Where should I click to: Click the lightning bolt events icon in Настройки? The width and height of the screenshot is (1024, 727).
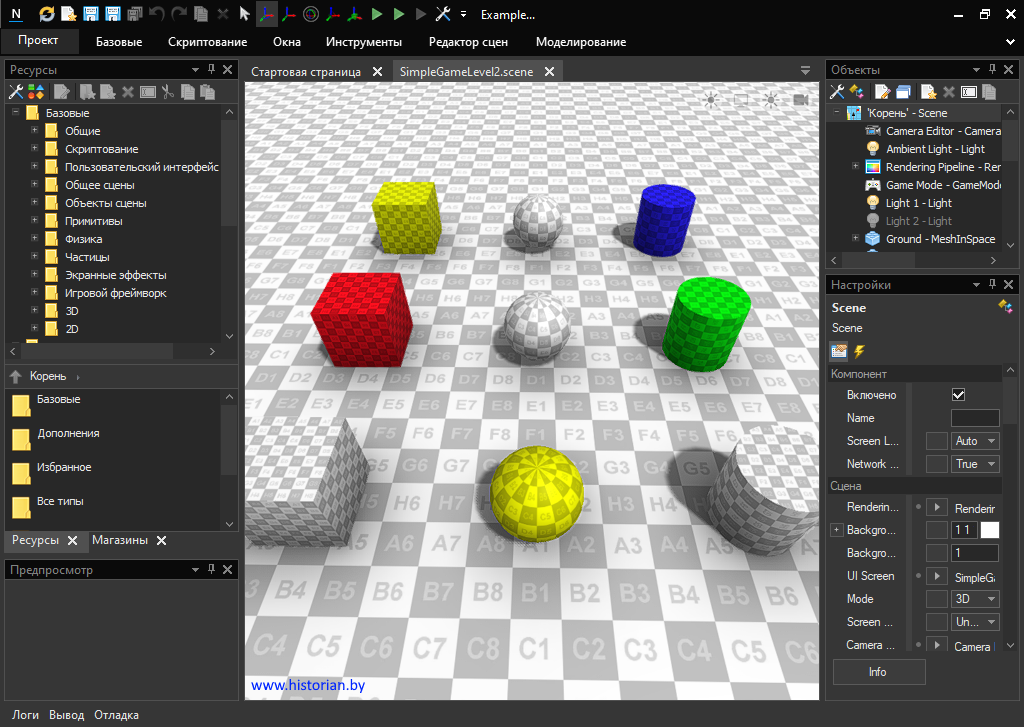[859, 351]
